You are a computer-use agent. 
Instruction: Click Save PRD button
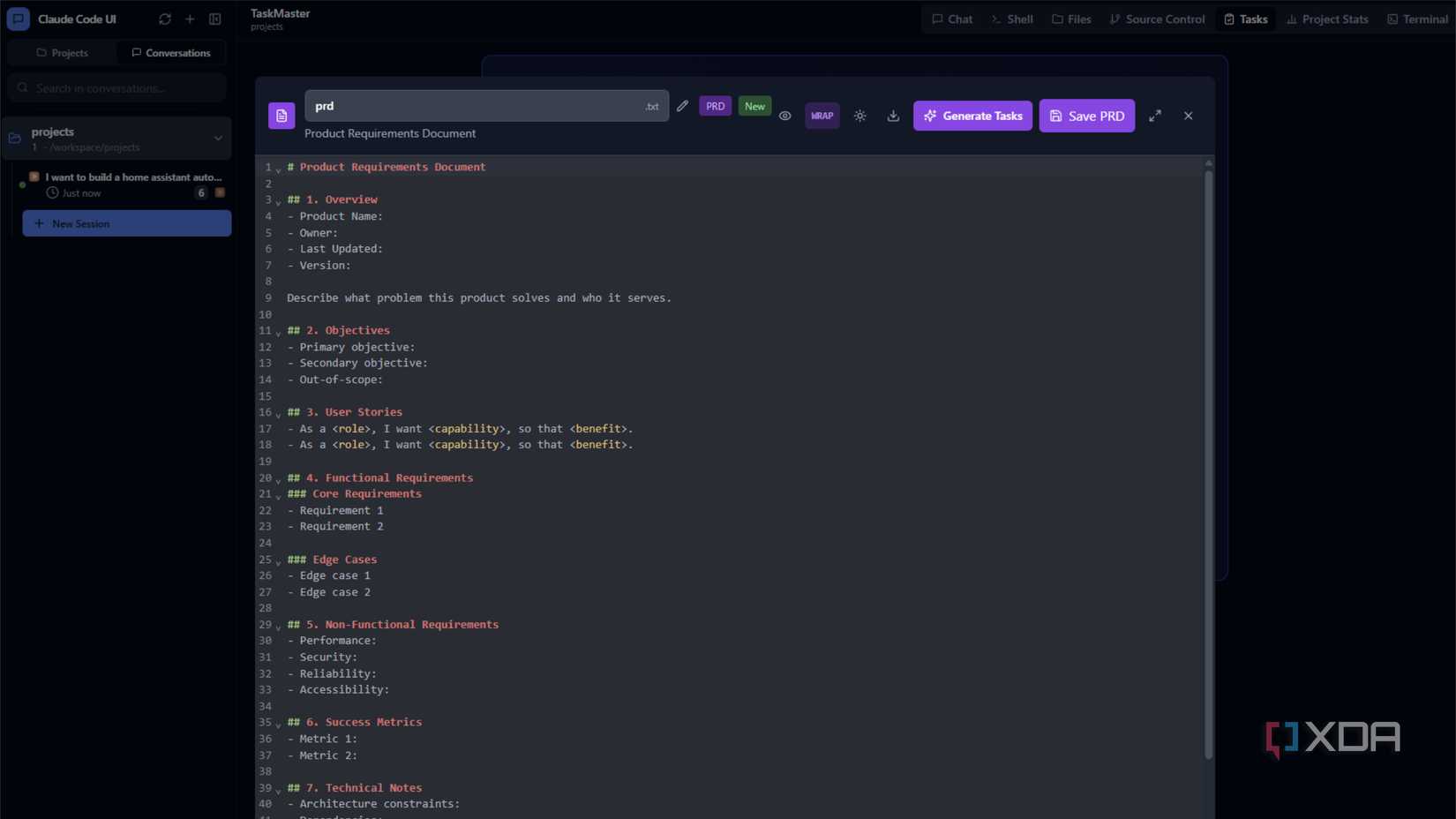(1087, 116)
